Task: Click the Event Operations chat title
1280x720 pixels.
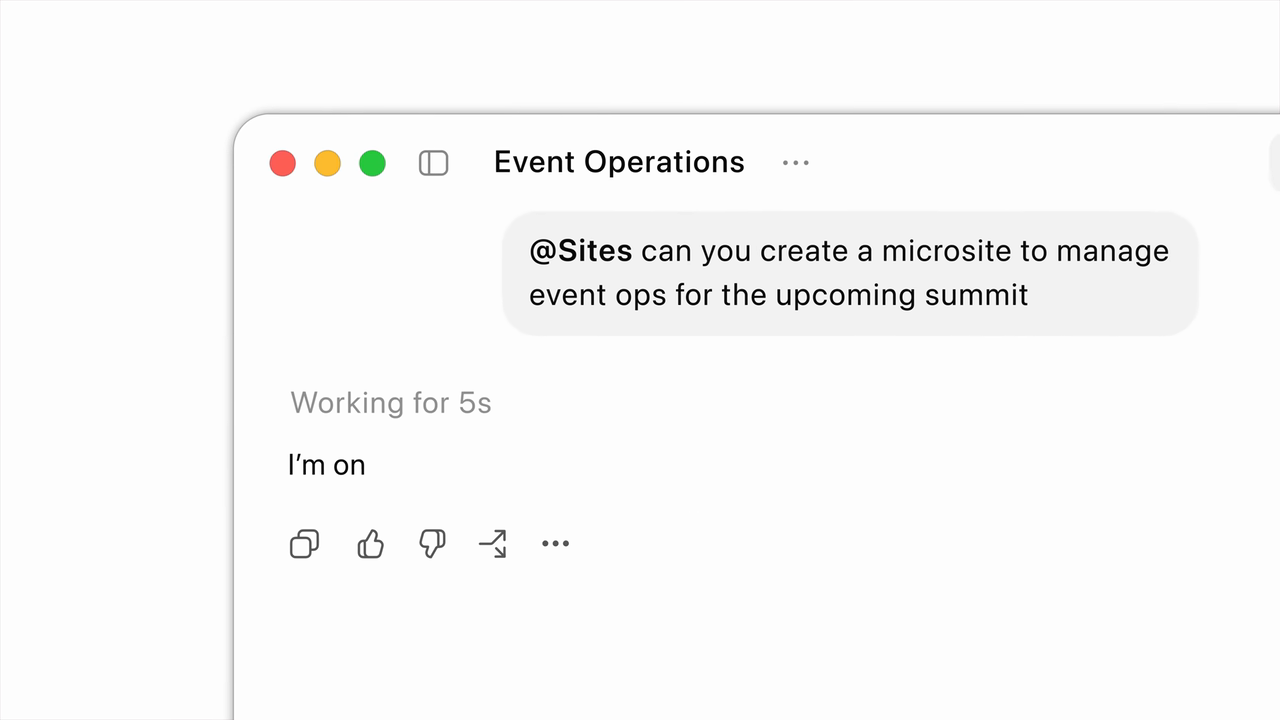Action: pyautogui.click(x=619, y=162)
